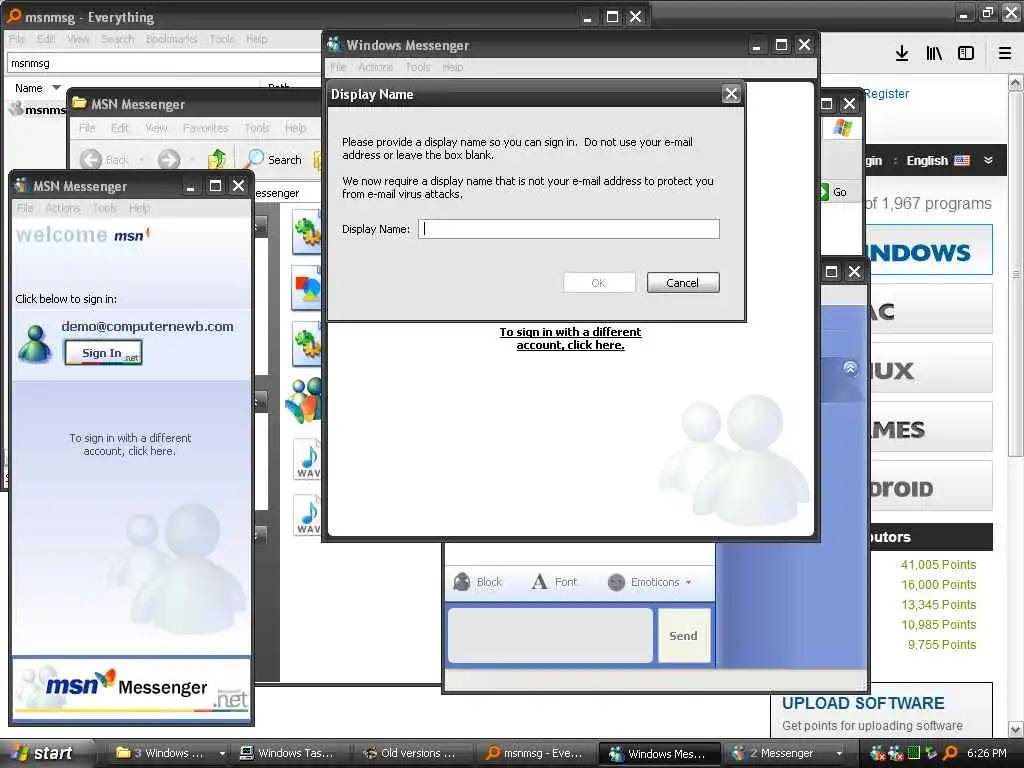Open the browser hamburger menu
The width and height of the screenshot is (1024, 768).
(x=1004, y=53)
